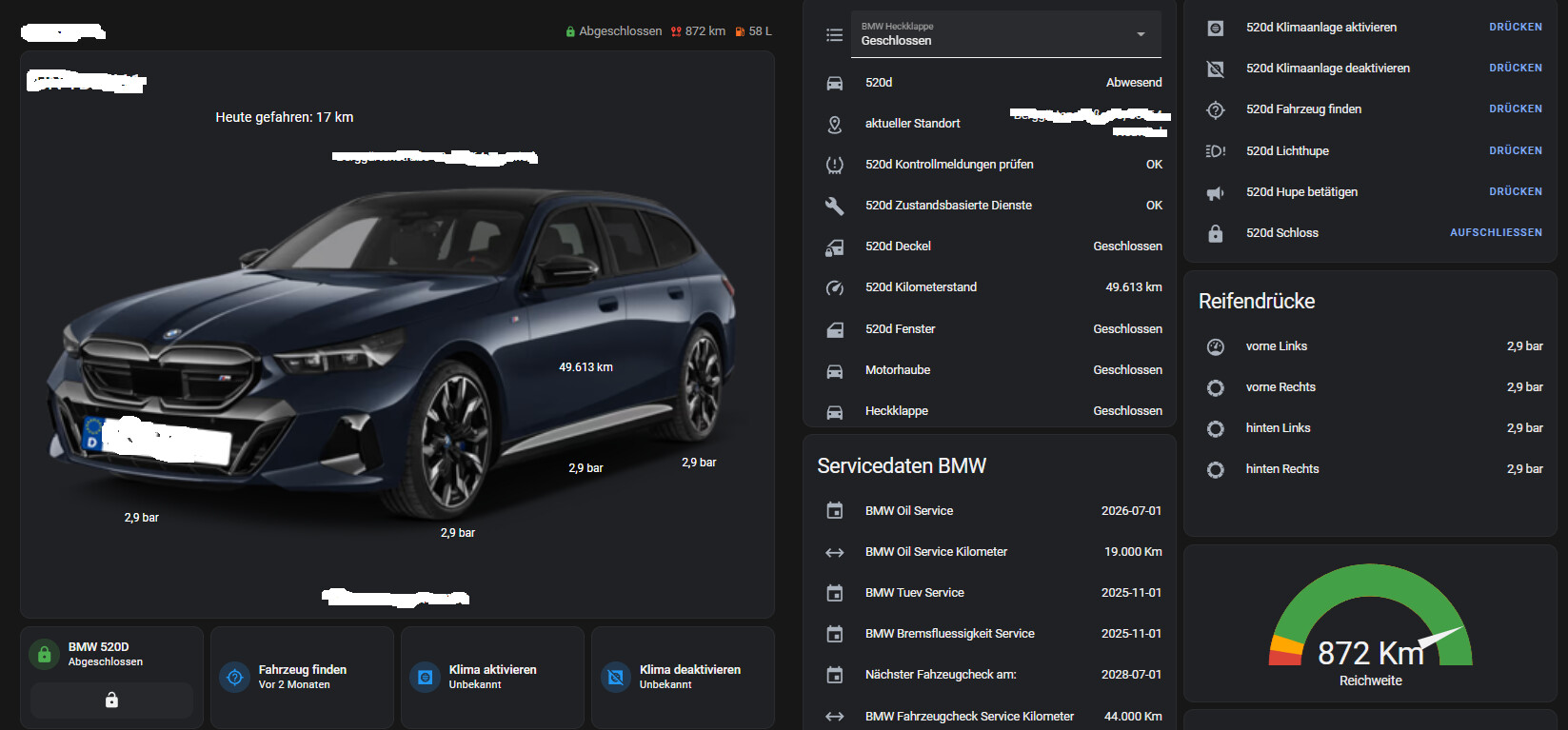
Task: Click the 2028-07-01 Fahrzeugcheck date
Action: coord(1131,675)
